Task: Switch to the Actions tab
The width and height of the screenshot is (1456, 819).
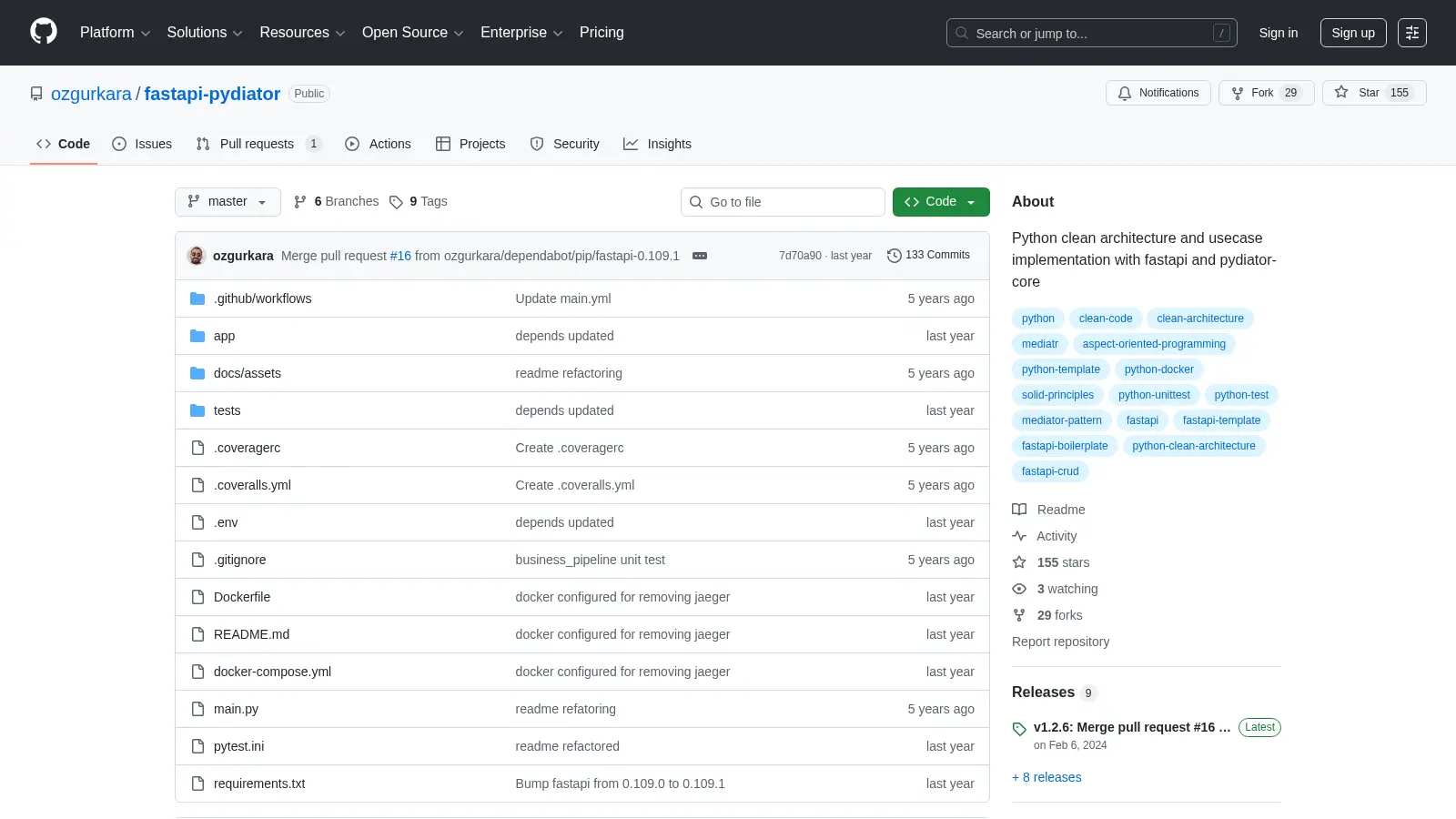Action: point(378,144)
